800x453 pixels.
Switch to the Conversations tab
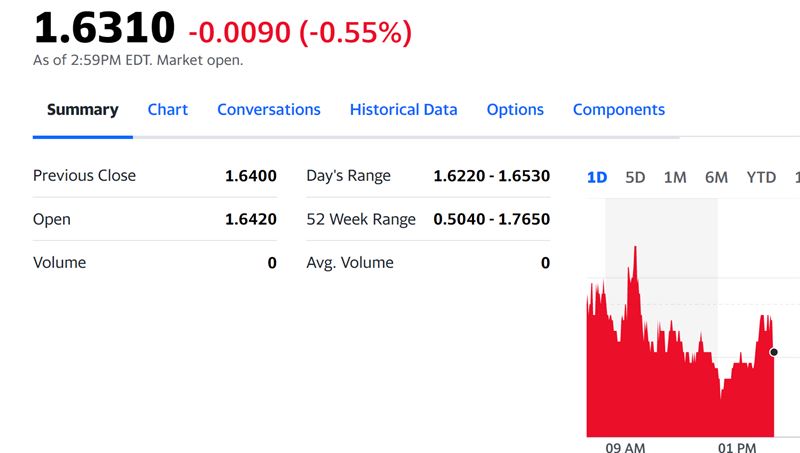point(268,110)
